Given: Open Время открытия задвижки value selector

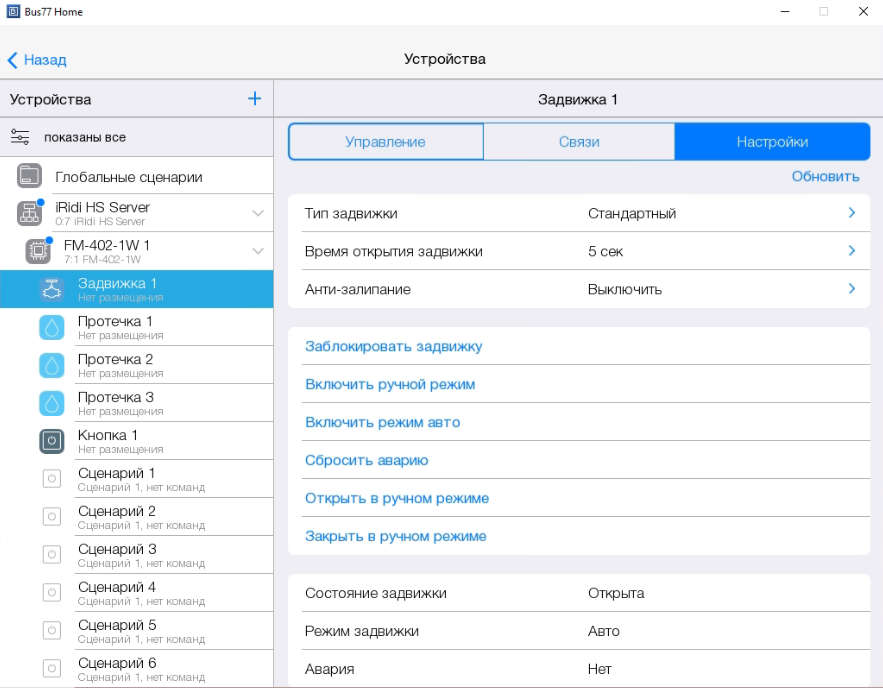Looking at the screenshot, I should tap(852, 251).
